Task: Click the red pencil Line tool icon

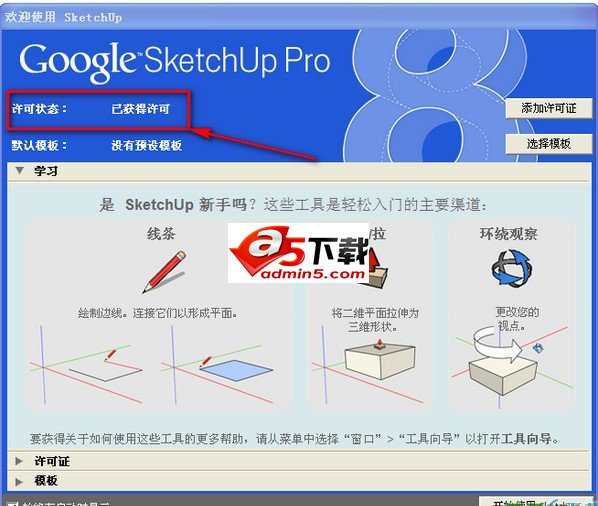Action: [x=164, y=271]
